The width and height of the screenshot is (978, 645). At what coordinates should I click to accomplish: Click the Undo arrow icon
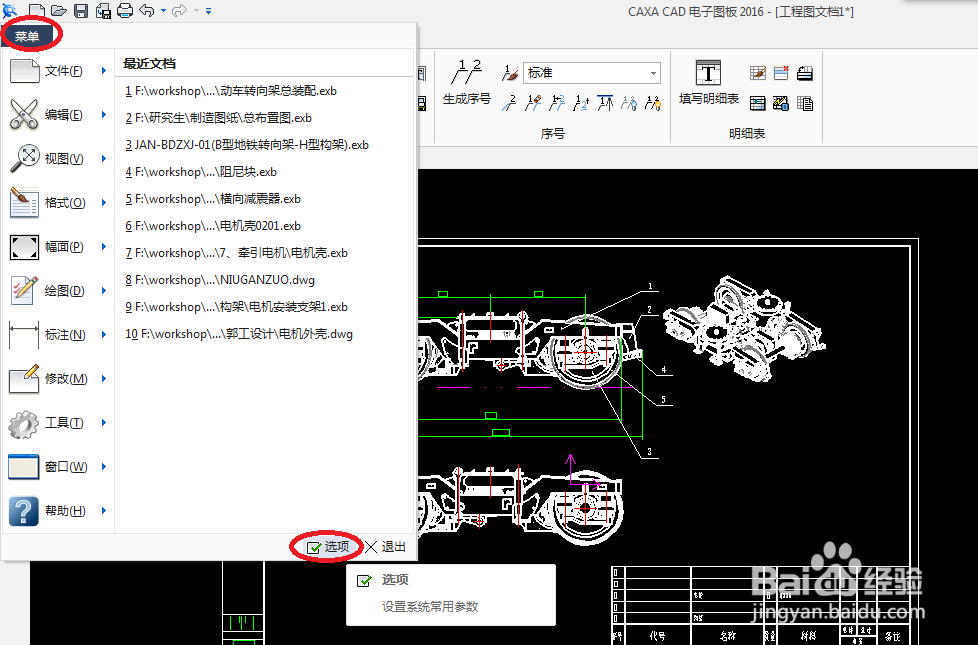point(147,11)
